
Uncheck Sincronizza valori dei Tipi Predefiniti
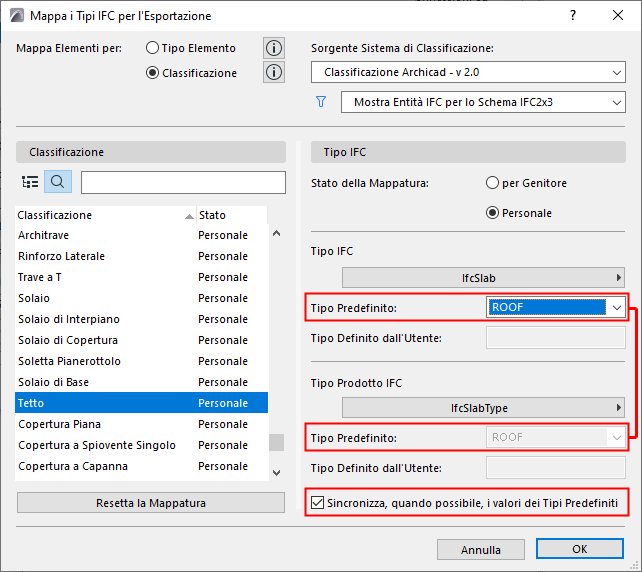pyautogui.click(x=317, y=502)
